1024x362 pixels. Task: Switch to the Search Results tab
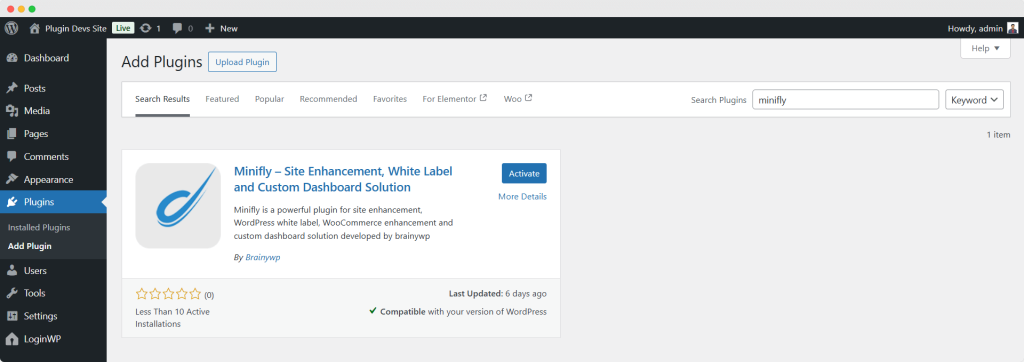click(163, 99)
